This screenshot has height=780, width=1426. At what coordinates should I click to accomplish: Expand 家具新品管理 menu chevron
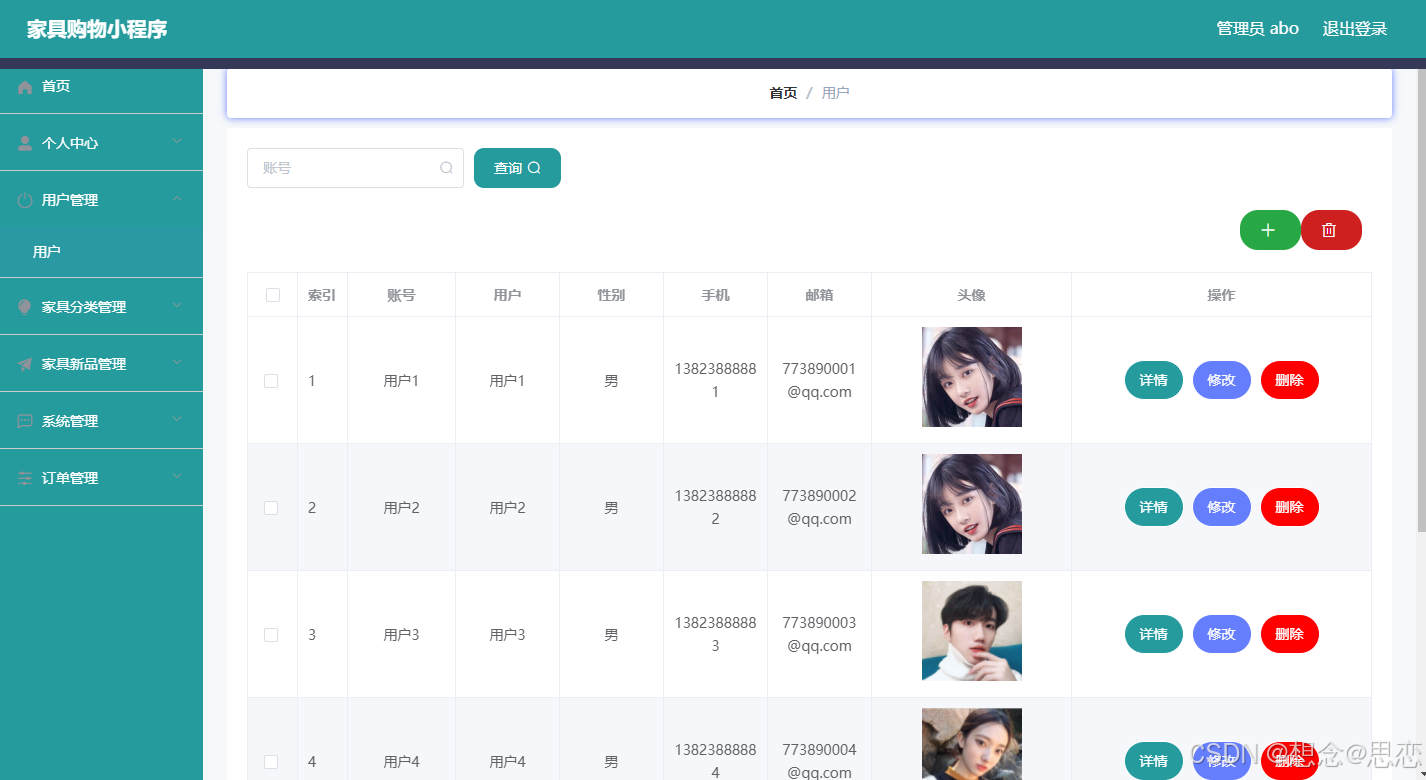point(177,363)
